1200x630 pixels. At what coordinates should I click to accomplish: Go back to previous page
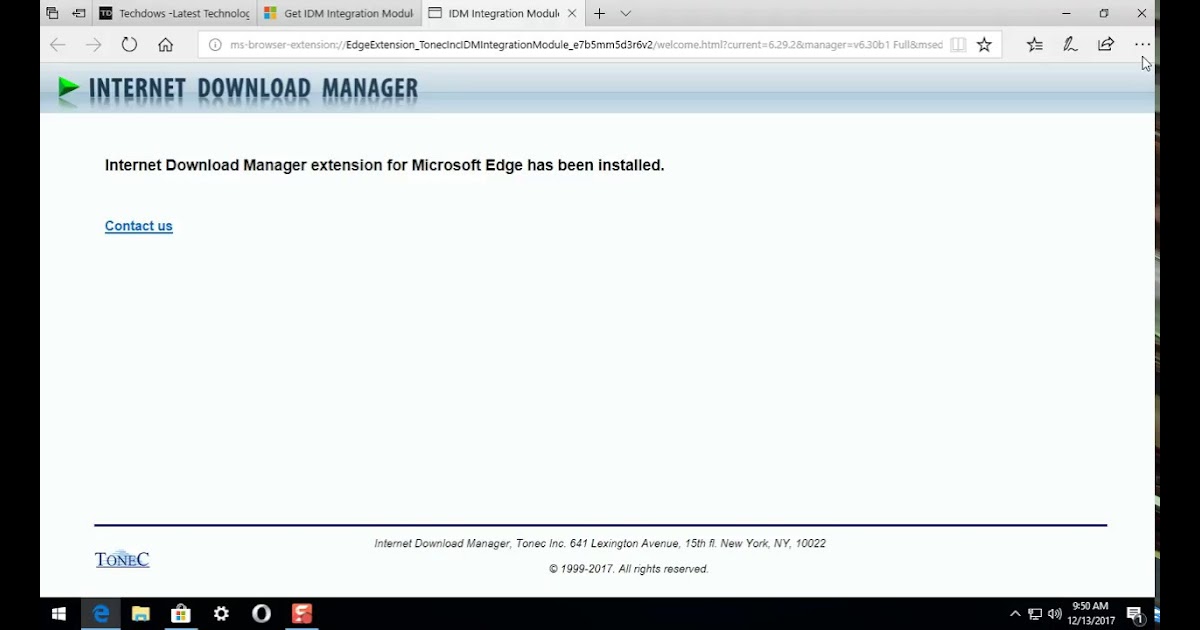(57, 45)
